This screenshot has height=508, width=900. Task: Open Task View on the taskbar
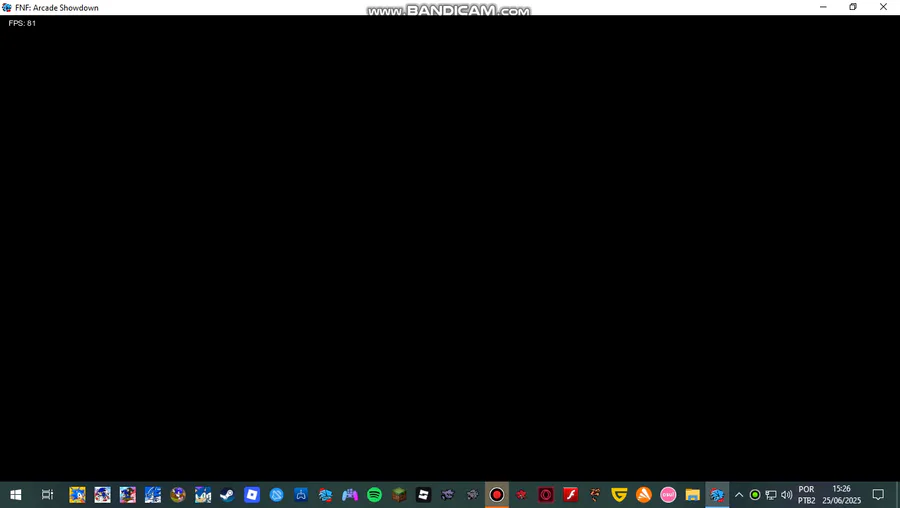pos(47,494)
